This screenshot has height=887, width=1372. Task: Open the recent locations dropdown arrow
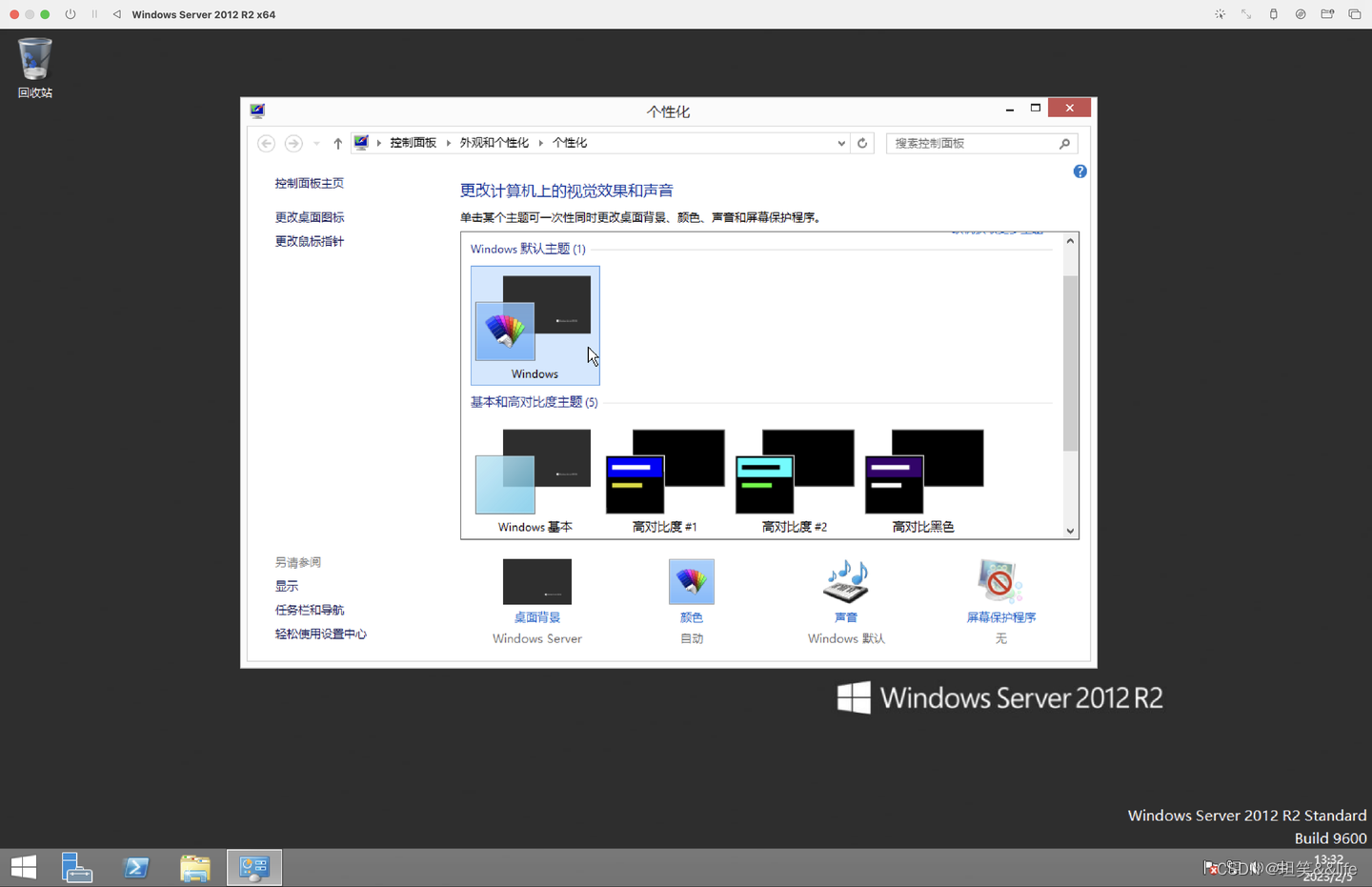tap(316, 143)
